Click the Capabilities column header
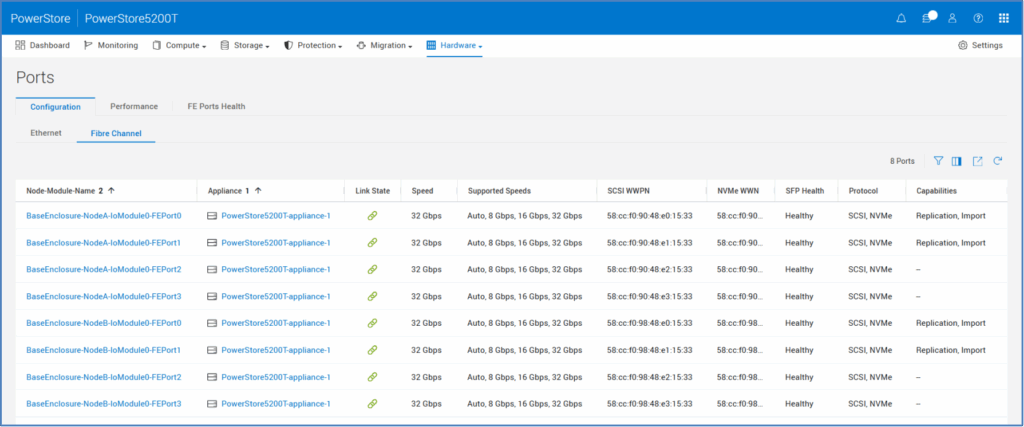Image resolution: width=1024 pixels, height=427 pixels. pos(936,191)
